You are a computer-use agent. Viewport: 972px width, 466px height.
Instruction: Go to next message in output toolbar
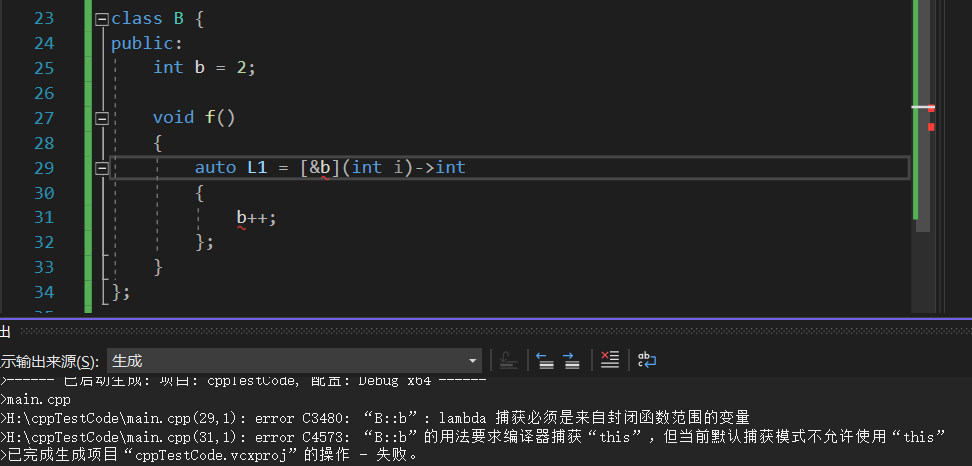pos(571,360)
